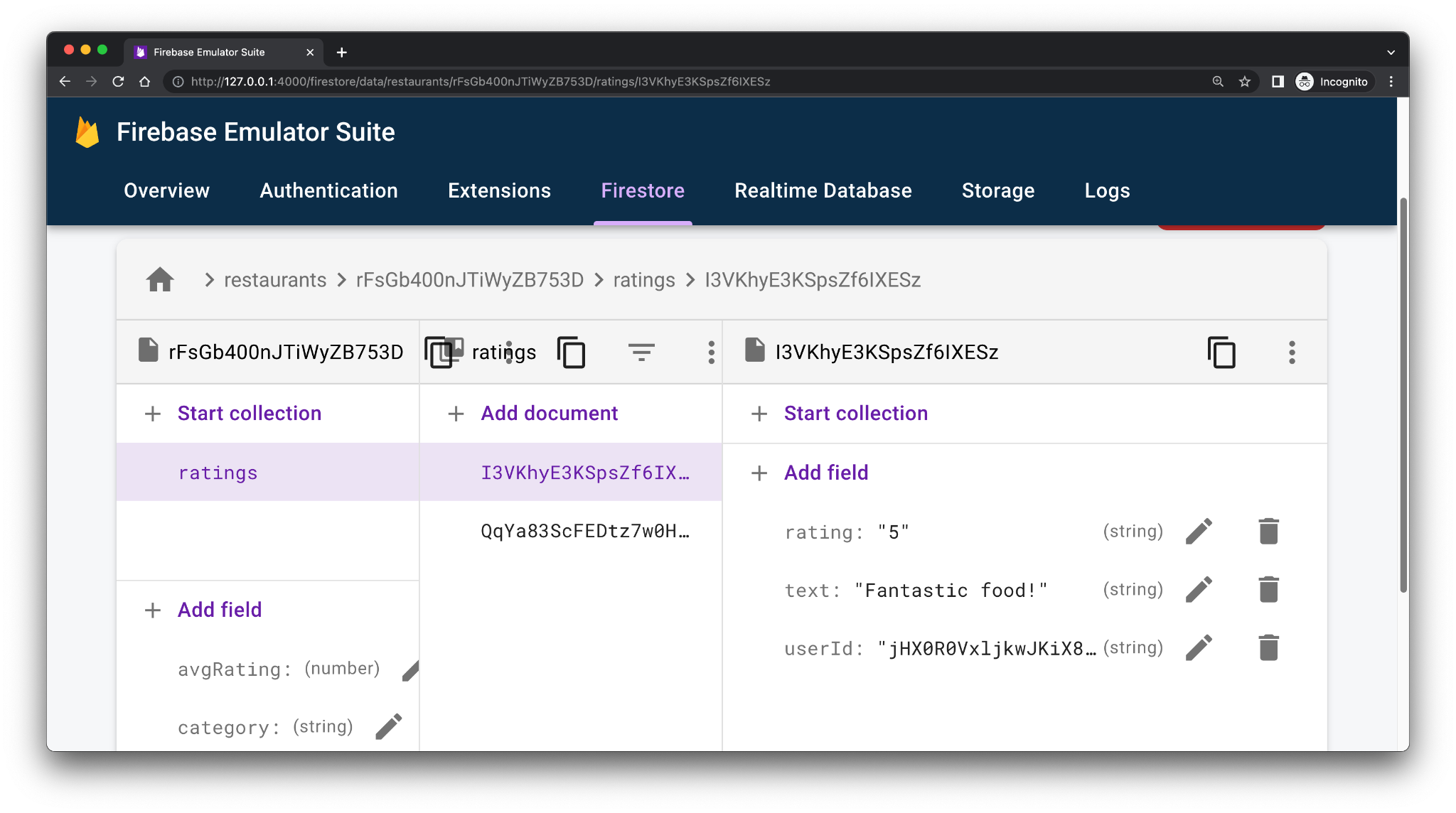Click delete icon for rating field
The width and height of the screenshot is (1456, 813).
[x=1267, y=531]
